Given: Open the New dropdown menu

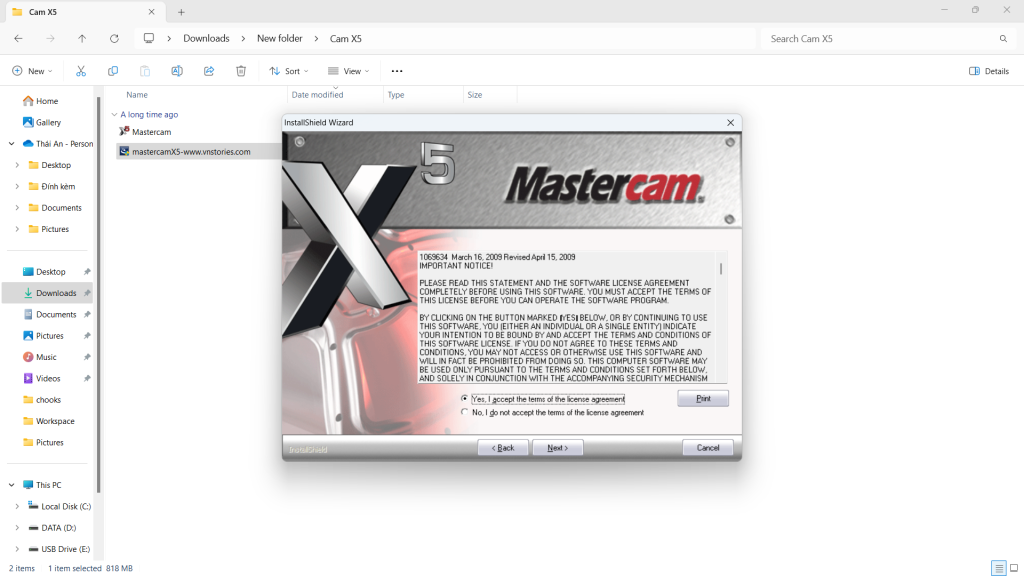Looking at the screenshot, I should click(x=32, y=71).
